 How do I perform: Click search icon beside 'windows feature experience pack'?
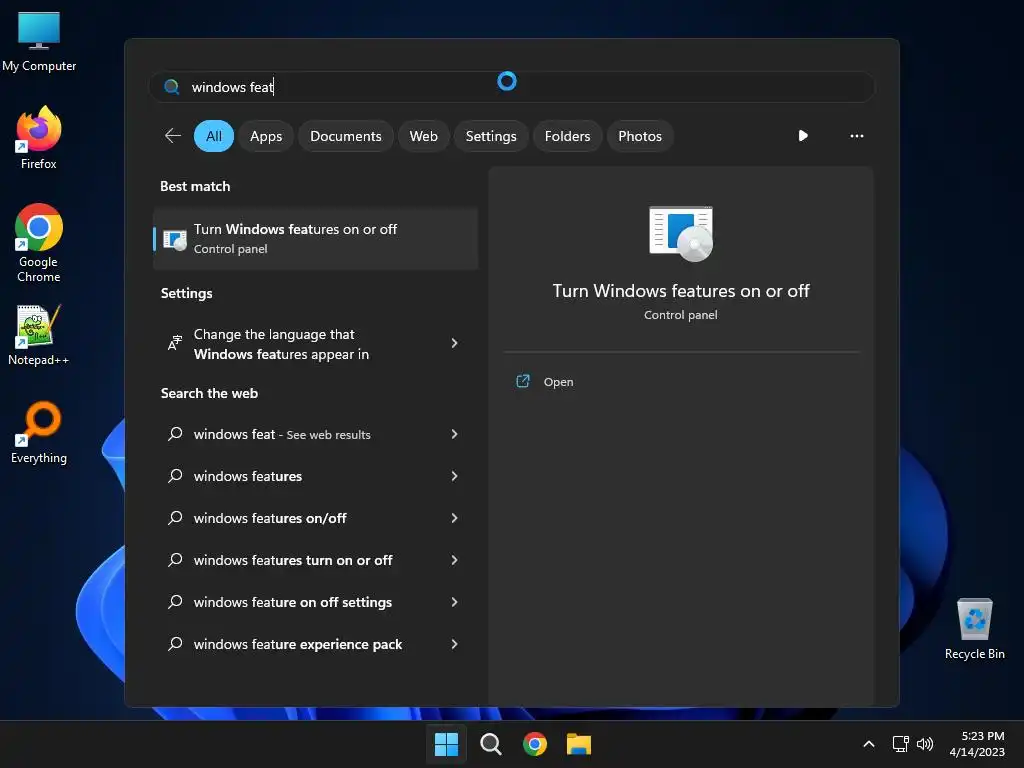pos(175,644)
